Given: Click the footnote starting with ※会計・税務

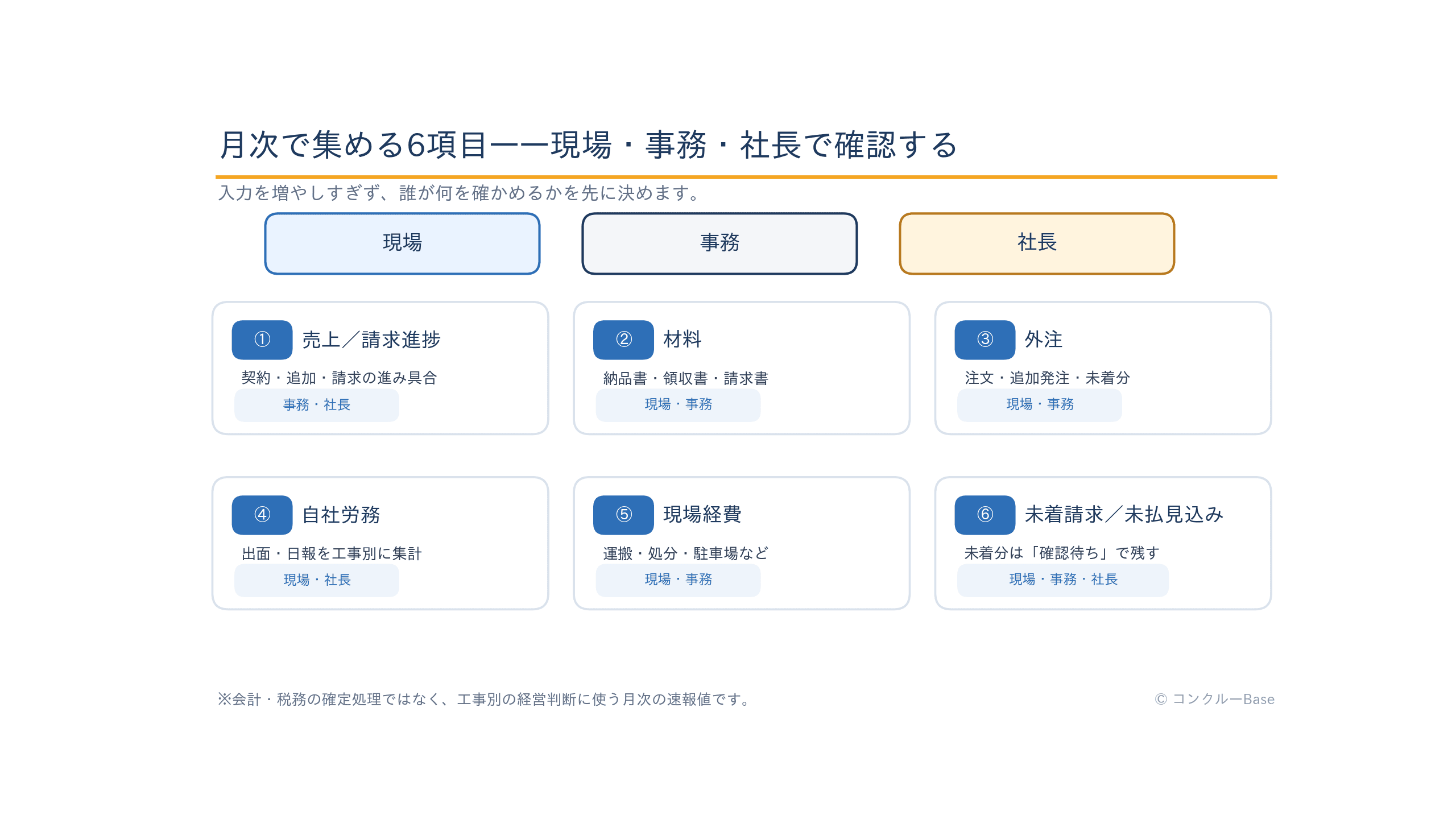Looking at the screenshot, I should 485,699.
